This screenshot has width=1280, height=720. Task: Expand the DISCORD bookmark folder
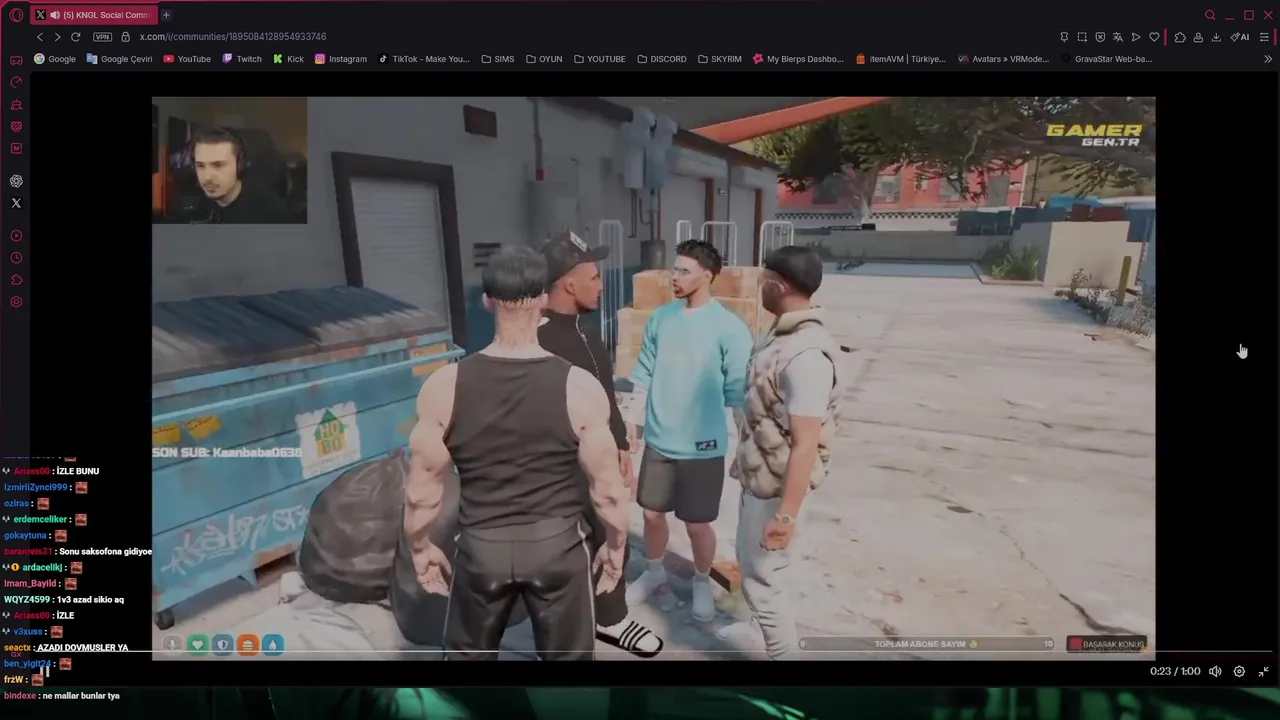point(662,59)
